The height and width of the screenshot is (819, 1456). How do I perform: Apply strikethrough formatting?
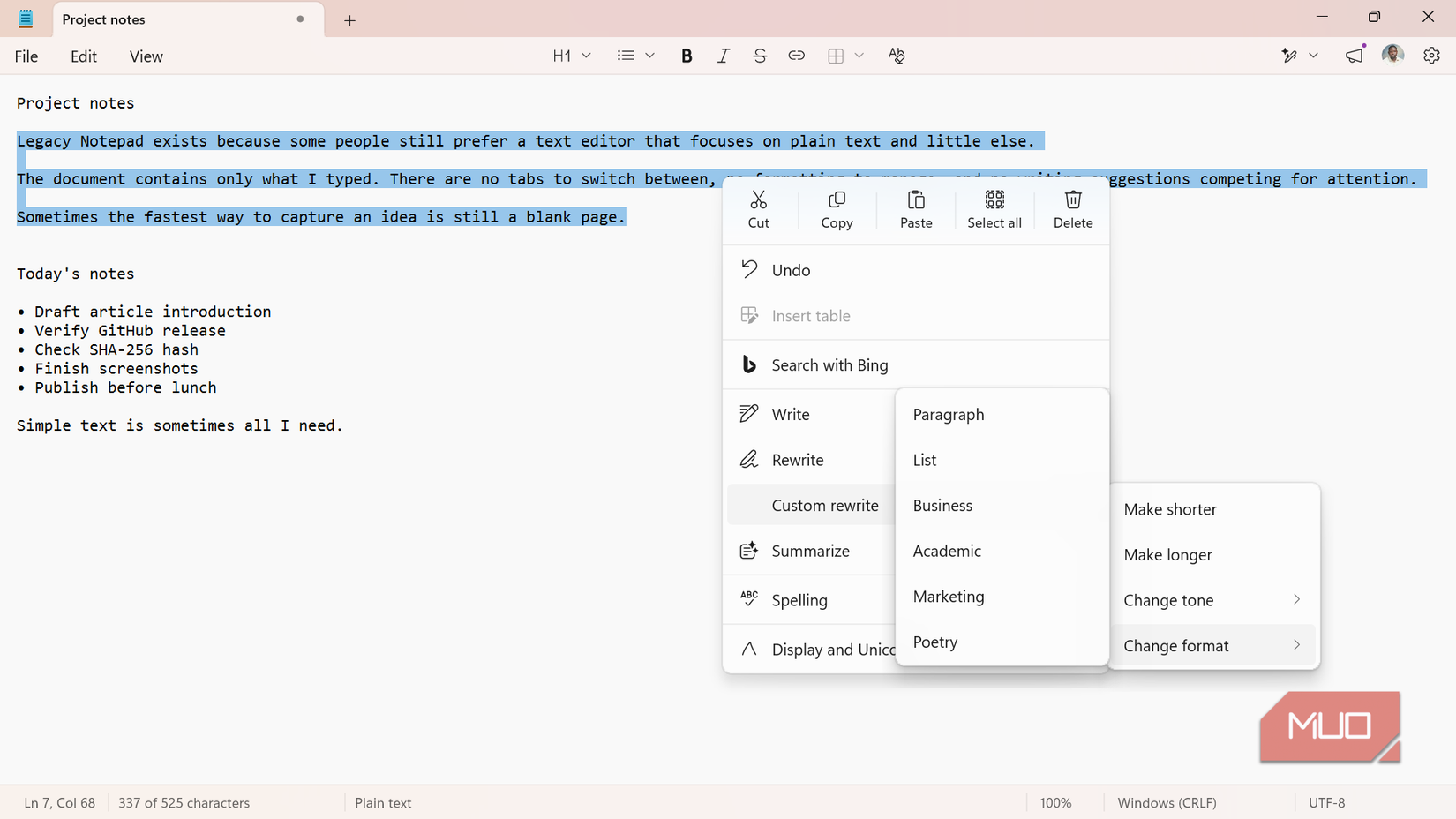click(x=760, y=56)
